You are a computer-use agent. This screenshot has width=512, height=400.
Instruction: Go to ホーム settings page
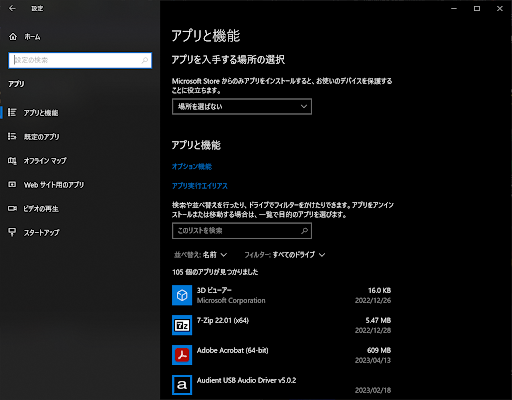(x=32, y=37)
